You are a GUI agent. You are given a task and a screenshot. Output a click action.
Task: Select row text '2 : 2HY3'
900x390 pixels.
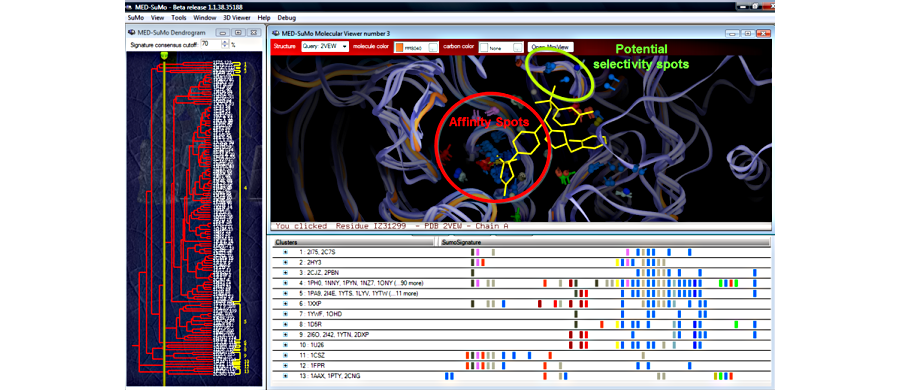[x=310, y=262]
